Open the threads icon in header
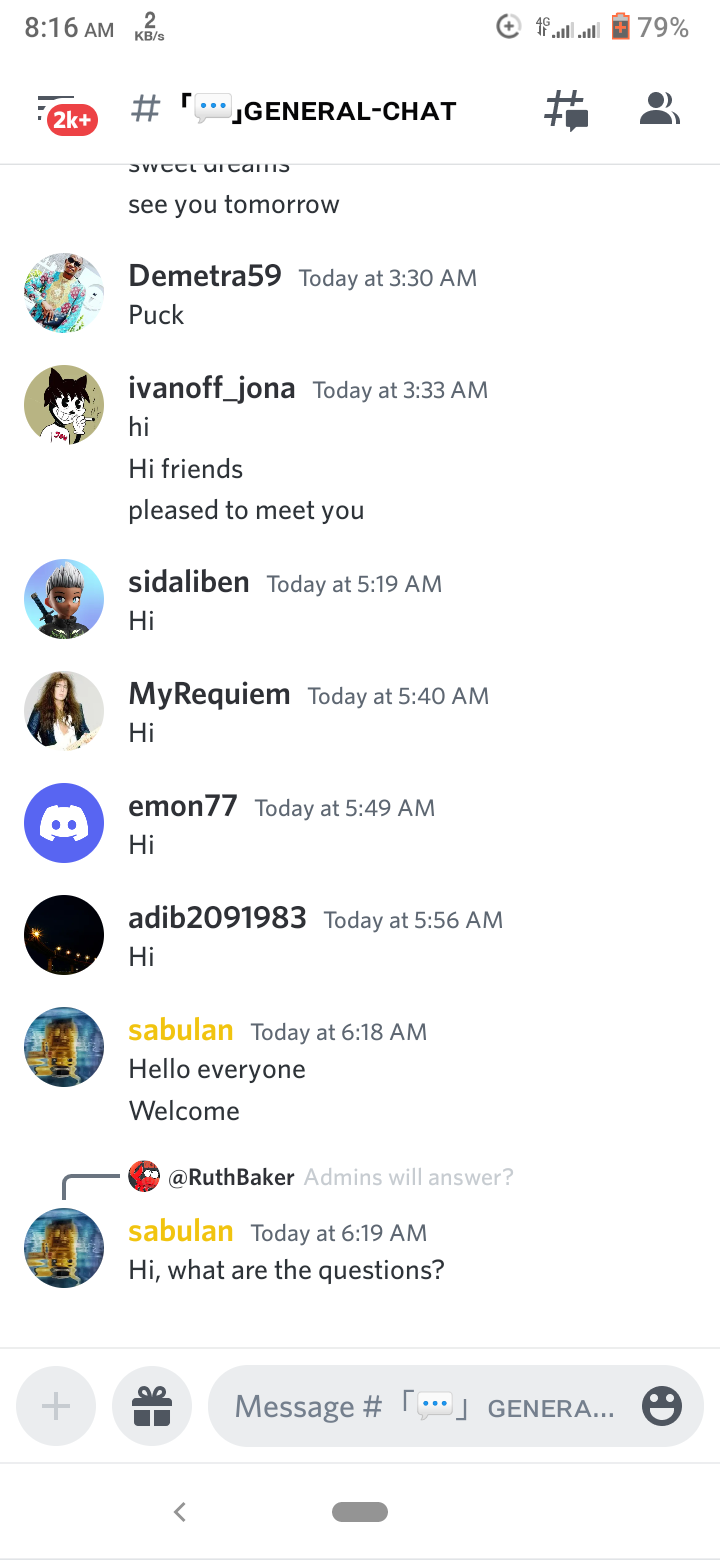 click(x=566, y=110)
